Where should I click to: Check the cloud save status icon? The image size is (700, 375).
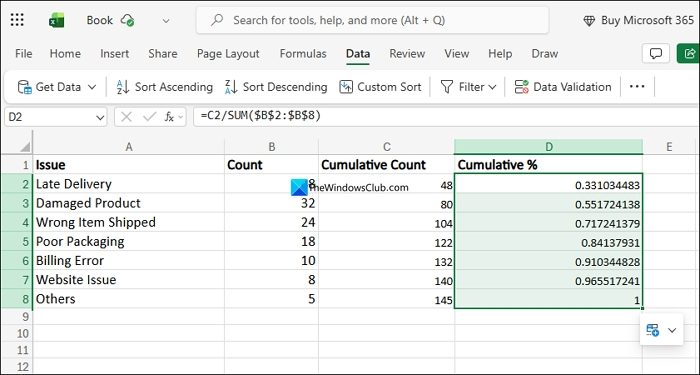tap(128, 20)
